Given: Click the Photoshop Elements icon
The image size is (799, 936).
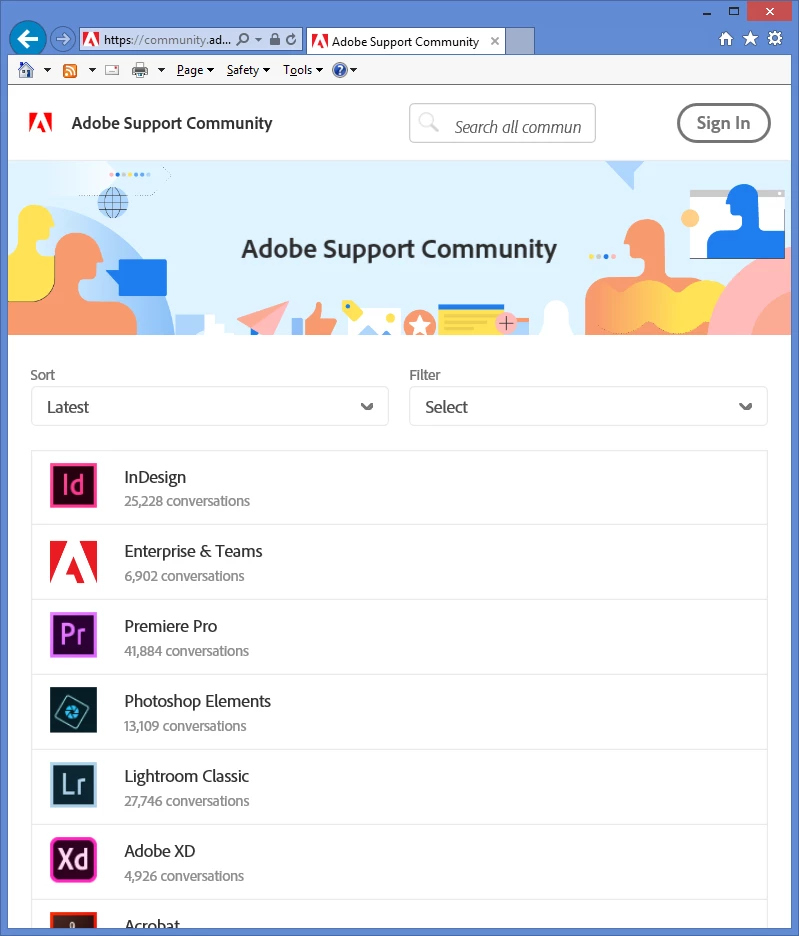Looking at the screenshot, I should (x=73, y=710).
